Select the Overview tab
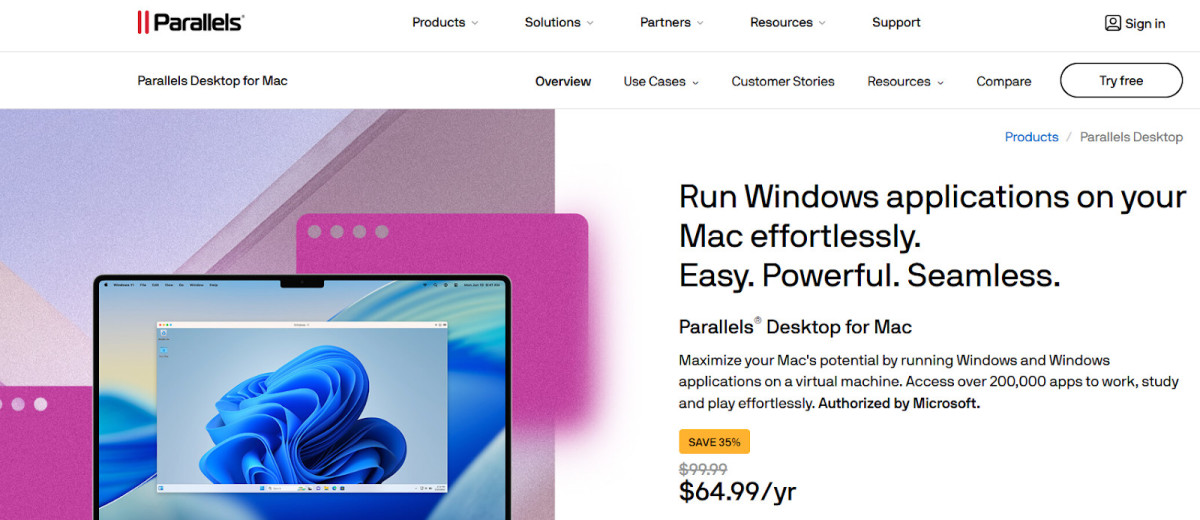Image resolution: width=1200 pixels, height=520 pixels. (563, 81)
